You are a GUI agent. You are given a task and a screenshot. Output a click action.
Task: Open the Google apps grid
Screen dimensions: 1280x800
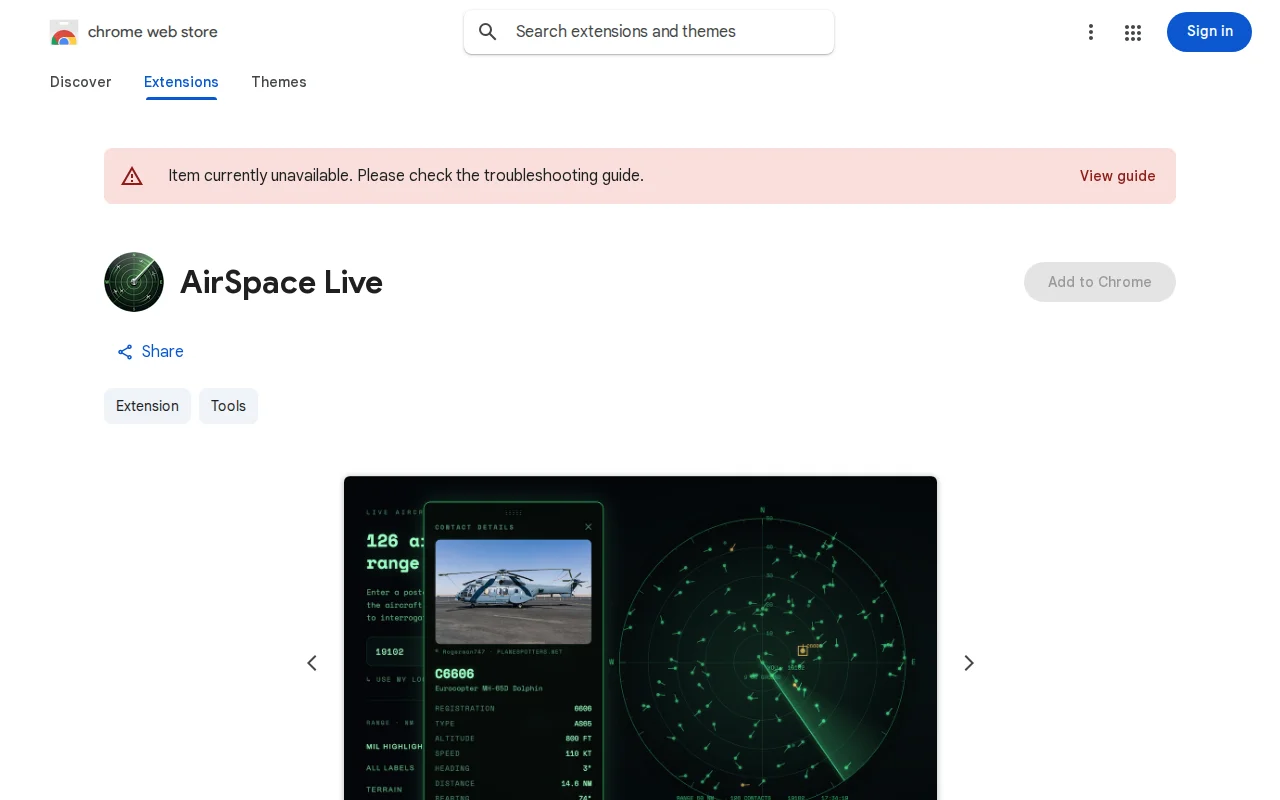(1133, 32)
